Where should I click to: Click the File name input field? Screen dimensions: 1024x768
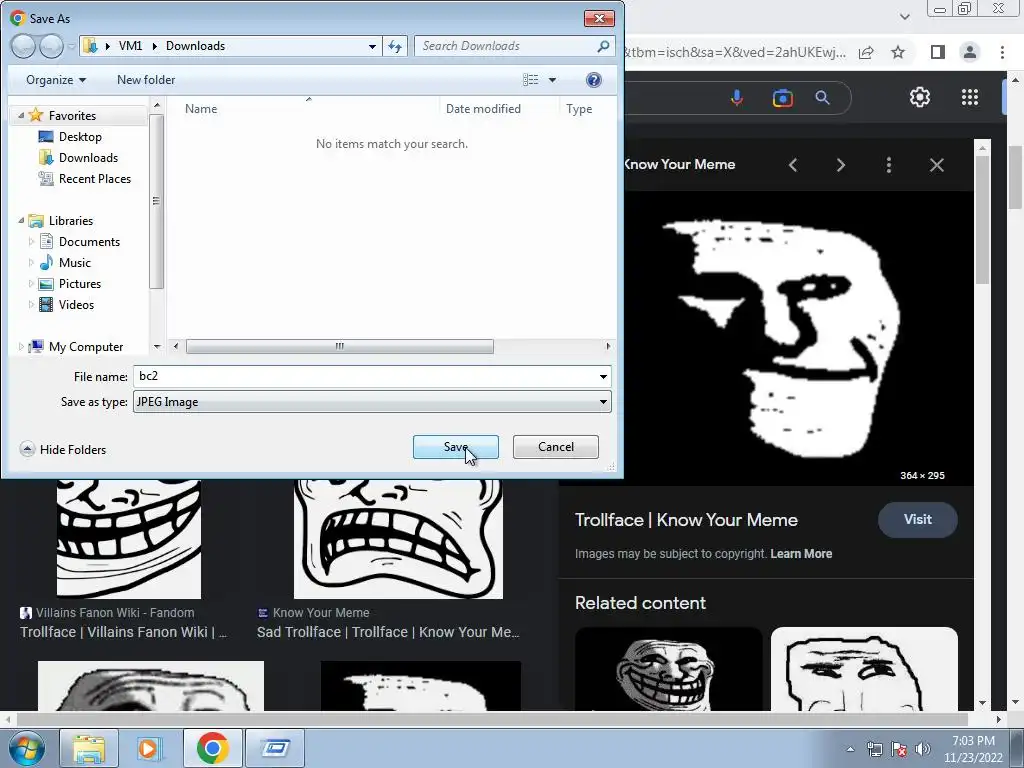(x=364, y=376)
